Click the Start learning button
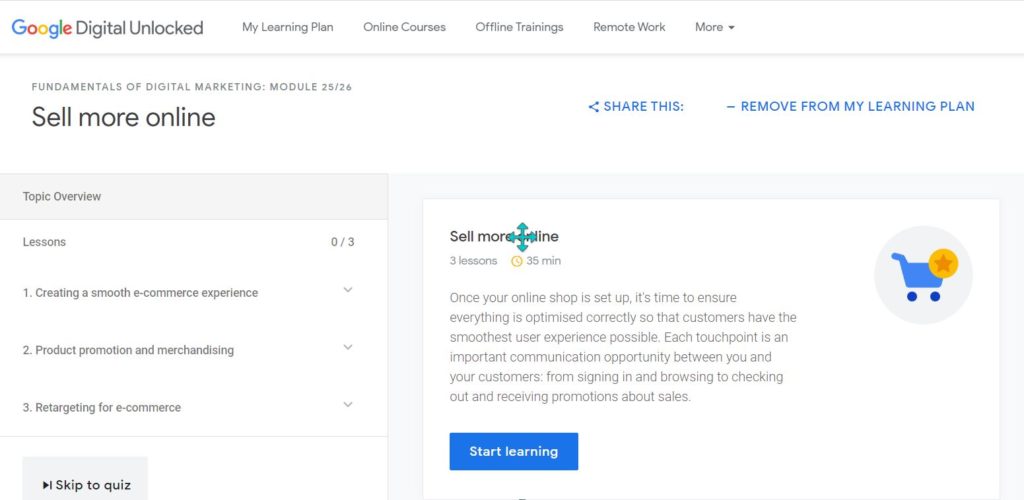 (513, 451)
